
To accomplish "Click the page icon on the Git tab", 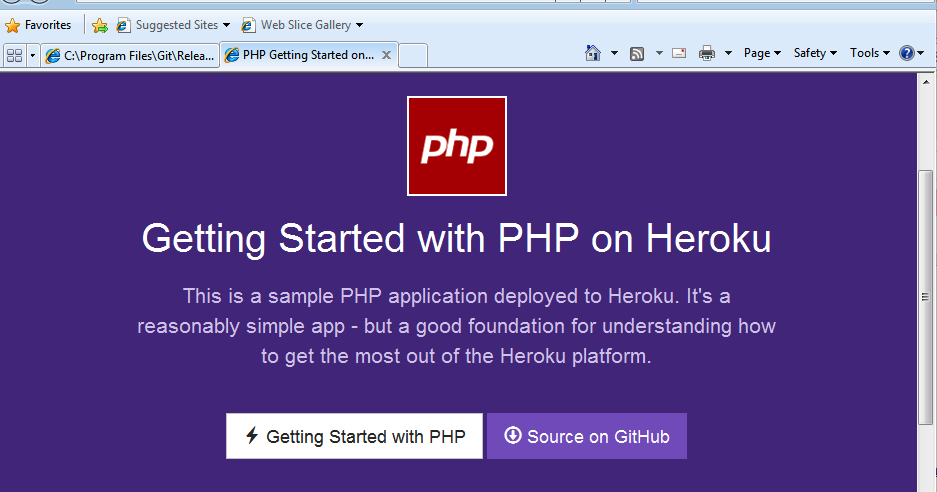I will pos(53,56).
